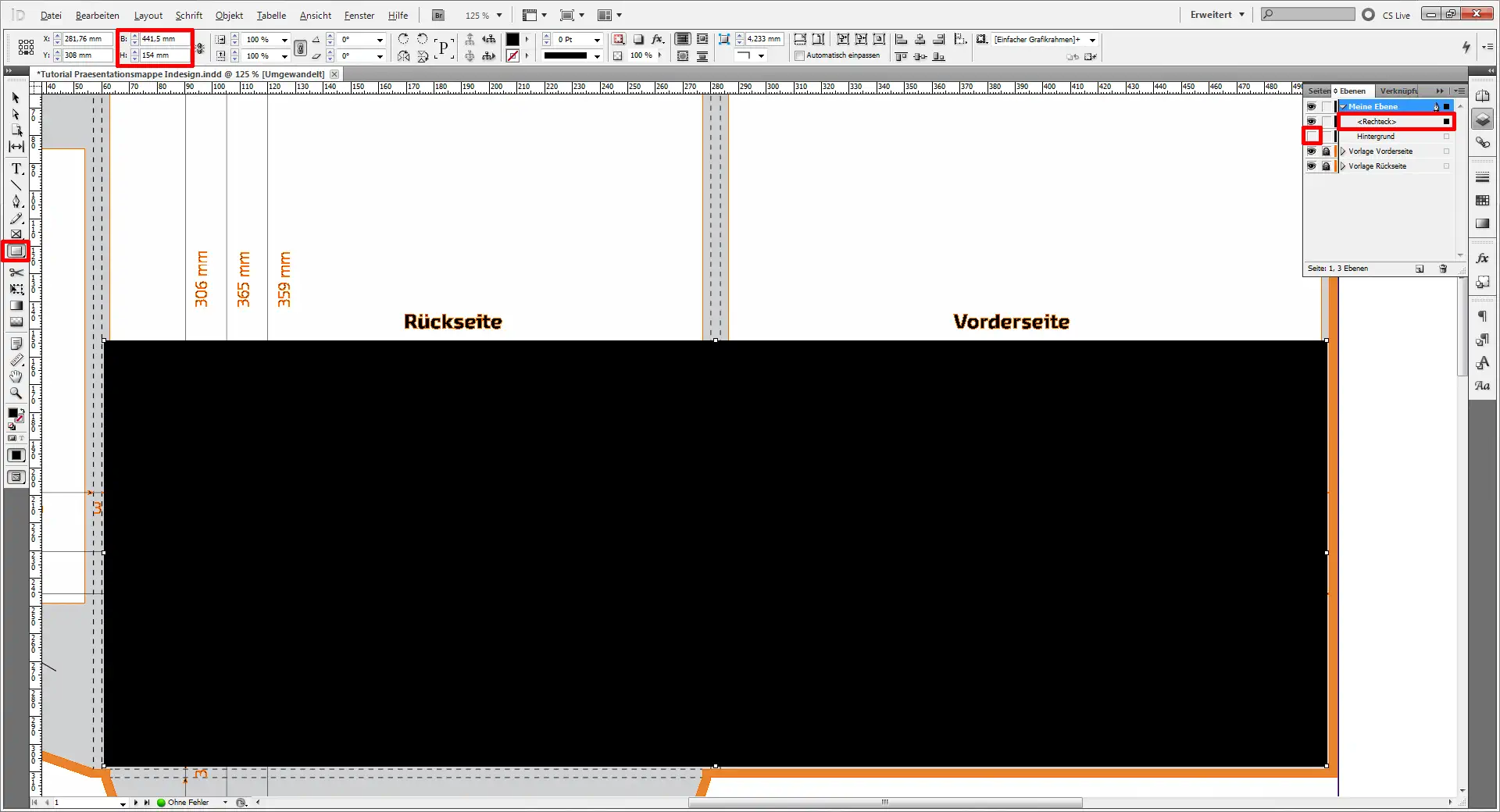Open the 125% zoom level dropdown
The height and width of the screenshot is (812, 1500).
[498, 15]
